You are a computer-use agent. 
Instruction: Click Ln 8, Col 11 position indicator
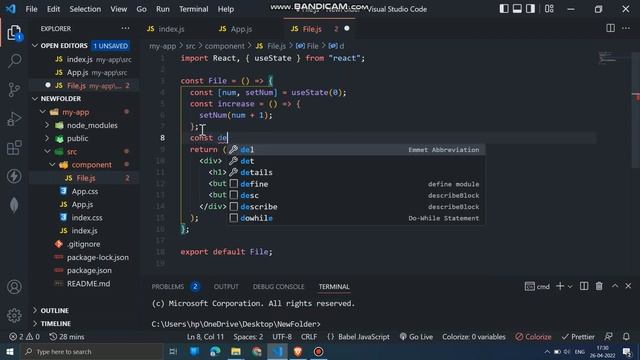point(205,337)
